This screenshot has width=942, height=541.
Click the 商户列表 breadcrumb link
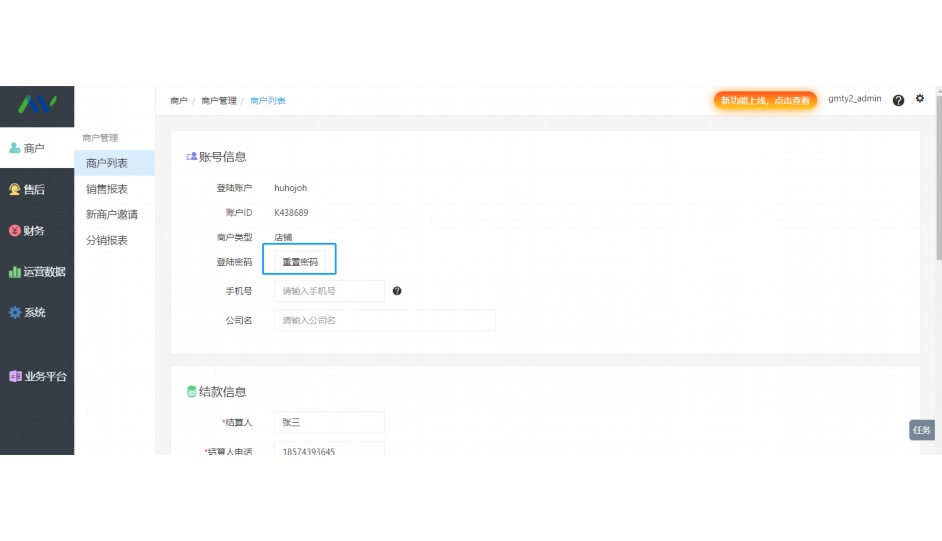268,100
